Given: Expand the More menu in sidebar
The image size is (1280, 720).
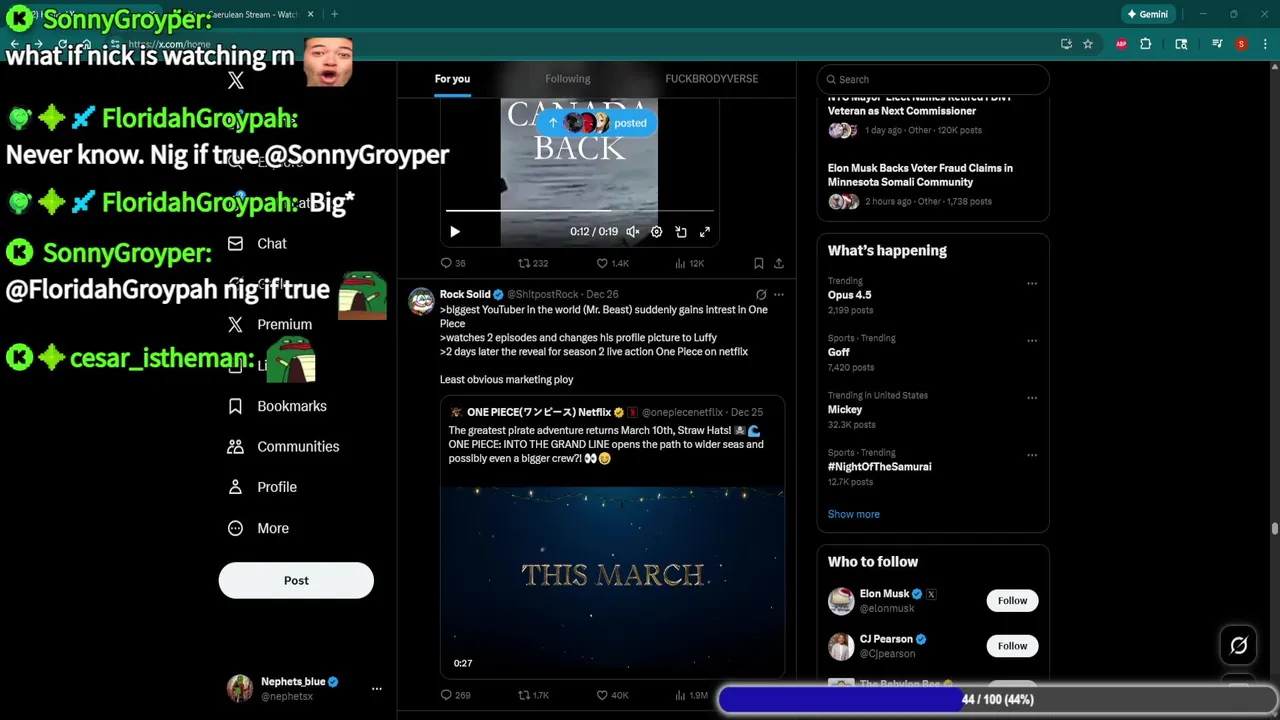Looking at the screenshot, I should pos(258,528).
